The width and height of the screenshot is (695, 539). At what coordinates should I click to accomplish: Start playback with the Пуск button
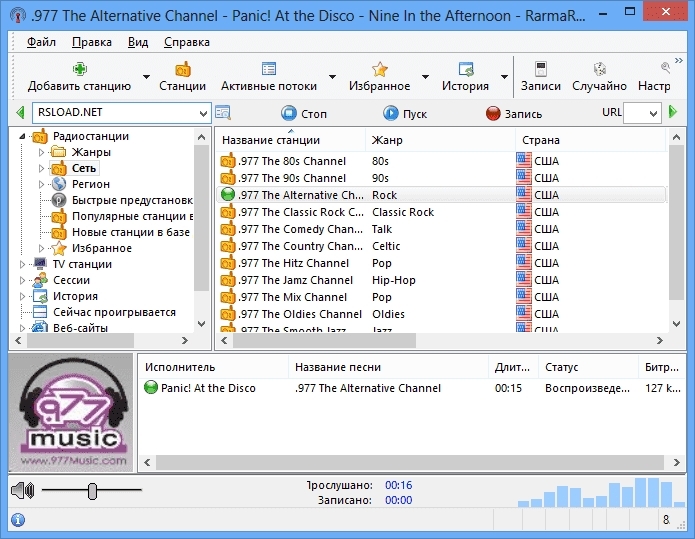click(405, 113)
